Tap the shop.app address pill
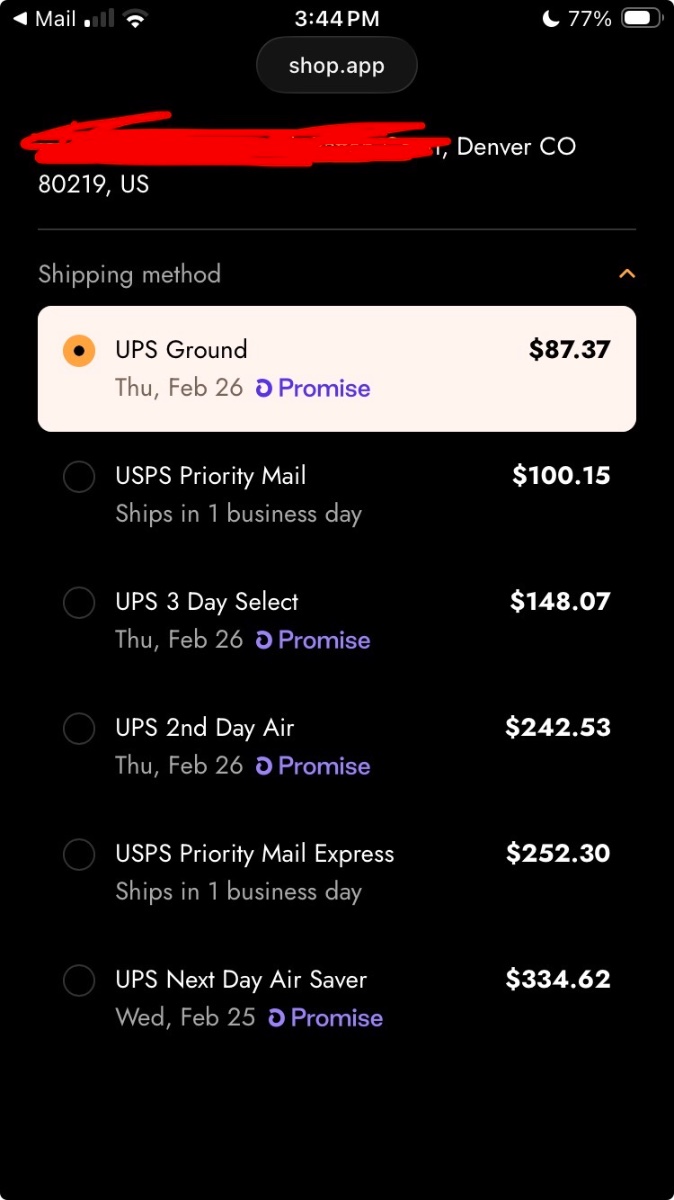This screenshot has height=1200, width=674. pos(336,66)
